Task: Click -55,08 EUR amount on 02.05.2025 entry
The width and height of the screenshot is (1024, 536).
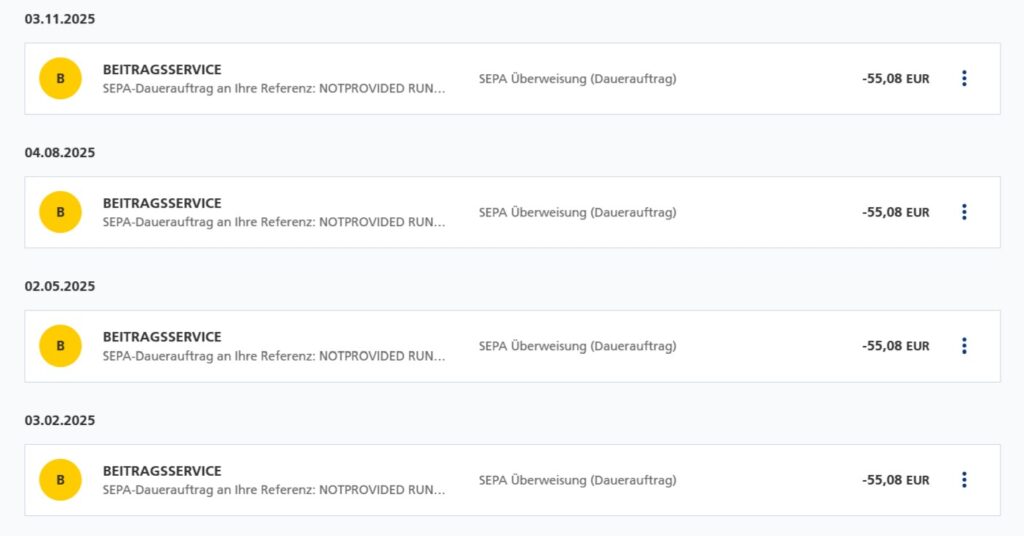Action: tap(895, 346)
